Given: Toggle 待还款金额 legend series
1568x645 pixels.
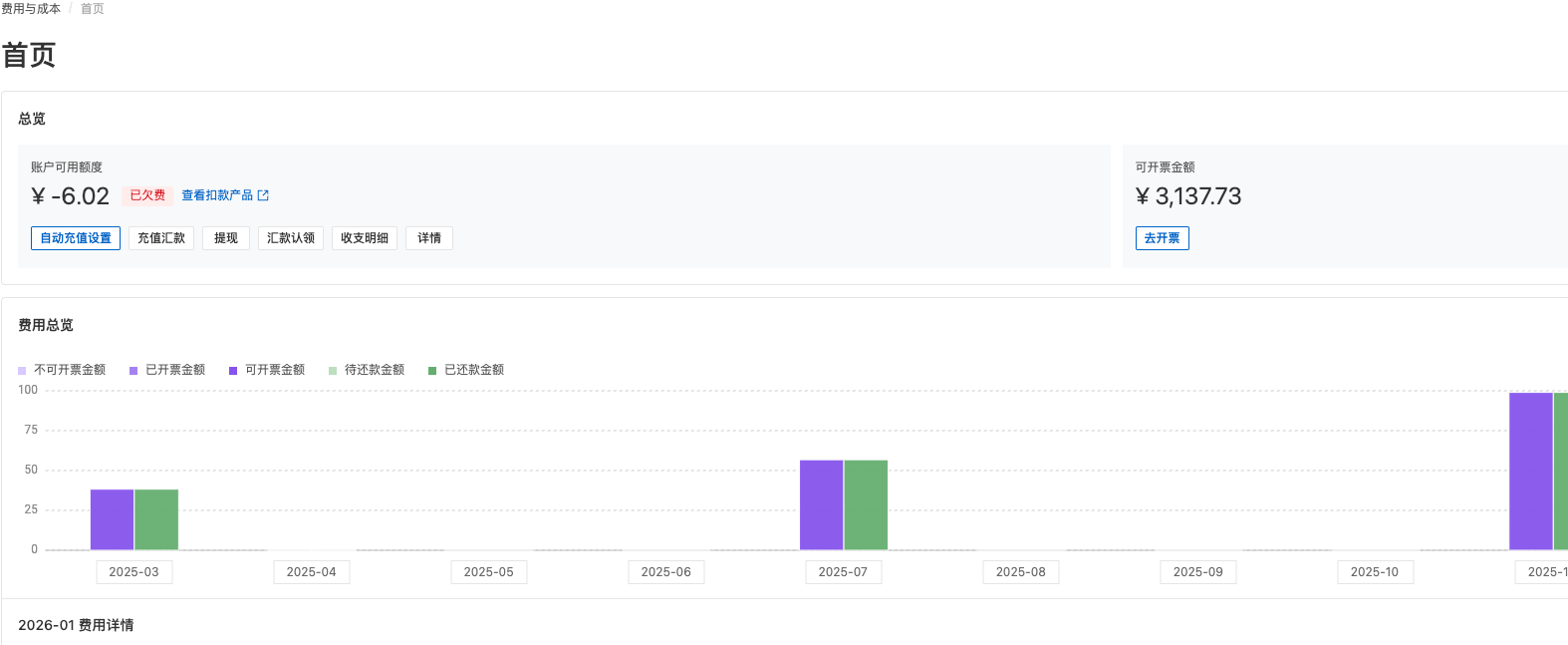Looking at the screenshot, I should 367,370.
